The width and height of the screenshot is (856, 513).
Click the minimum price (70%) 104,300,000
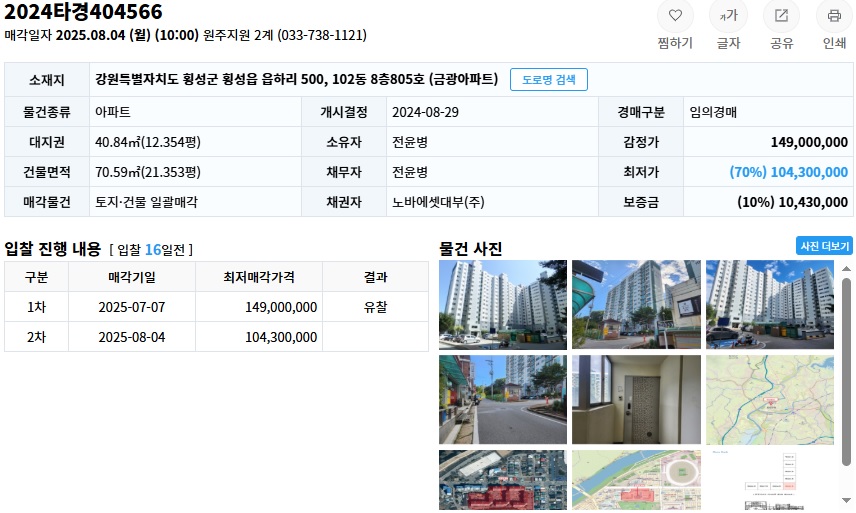[x=789, y=172]
